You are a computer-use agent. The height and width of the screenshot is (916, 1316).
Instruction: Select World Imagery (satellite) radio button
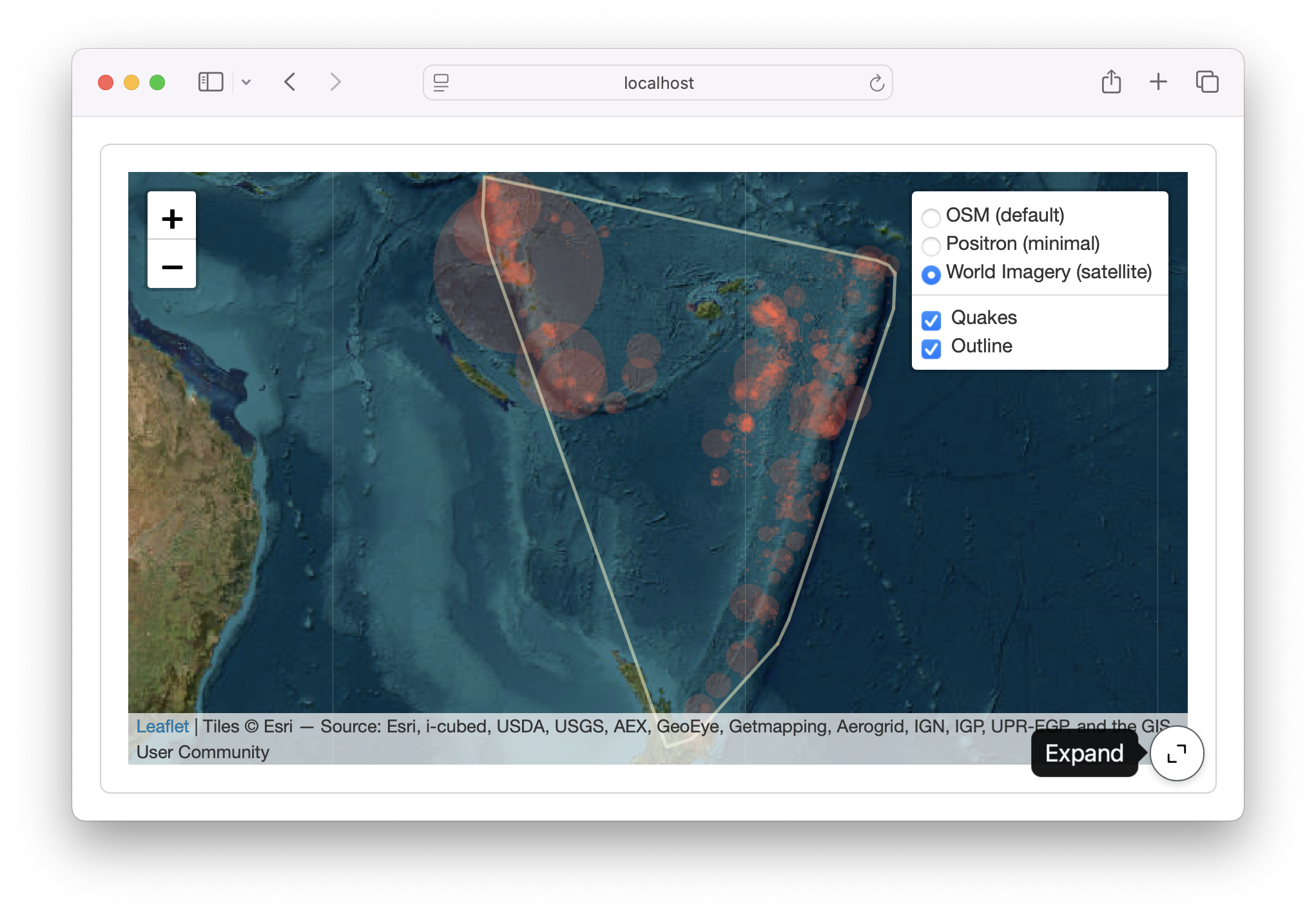tap(931, 274)
